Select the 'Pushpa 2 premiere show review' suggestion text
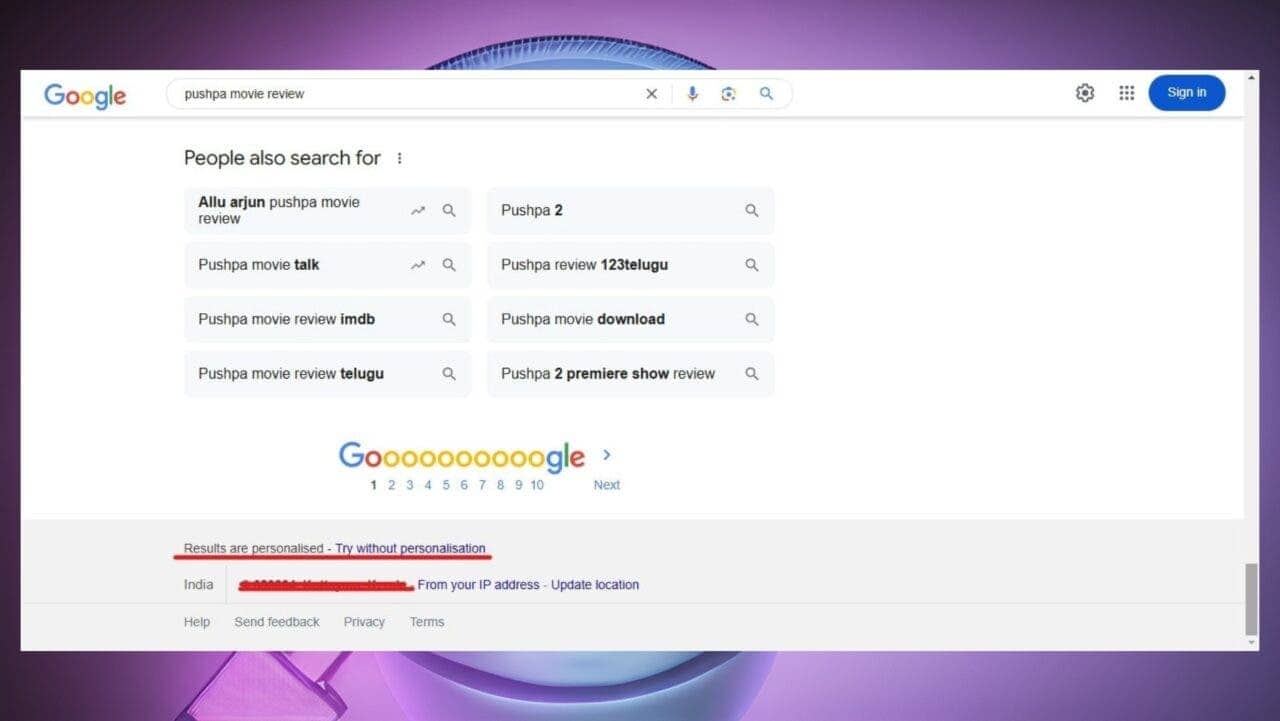The image size is (1280, 721). coord(608,374)
